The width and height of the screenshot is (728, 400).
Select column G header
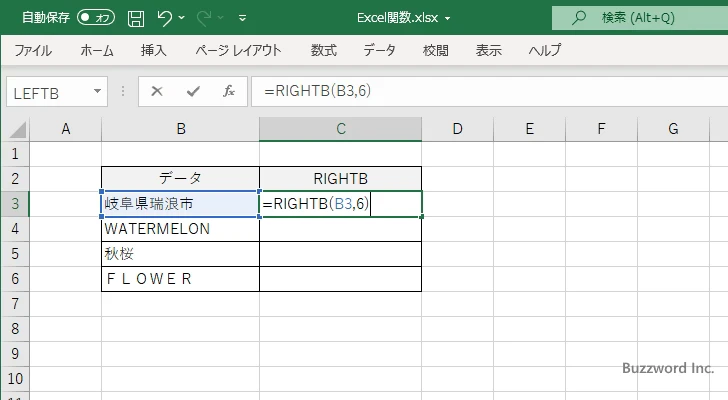pos(673,129)
